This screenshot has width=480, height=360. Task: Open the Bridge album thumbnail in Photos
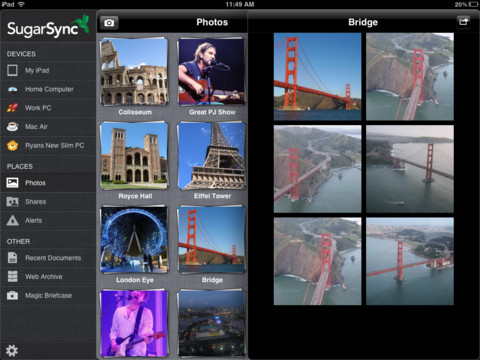click(x=211, y=239)
